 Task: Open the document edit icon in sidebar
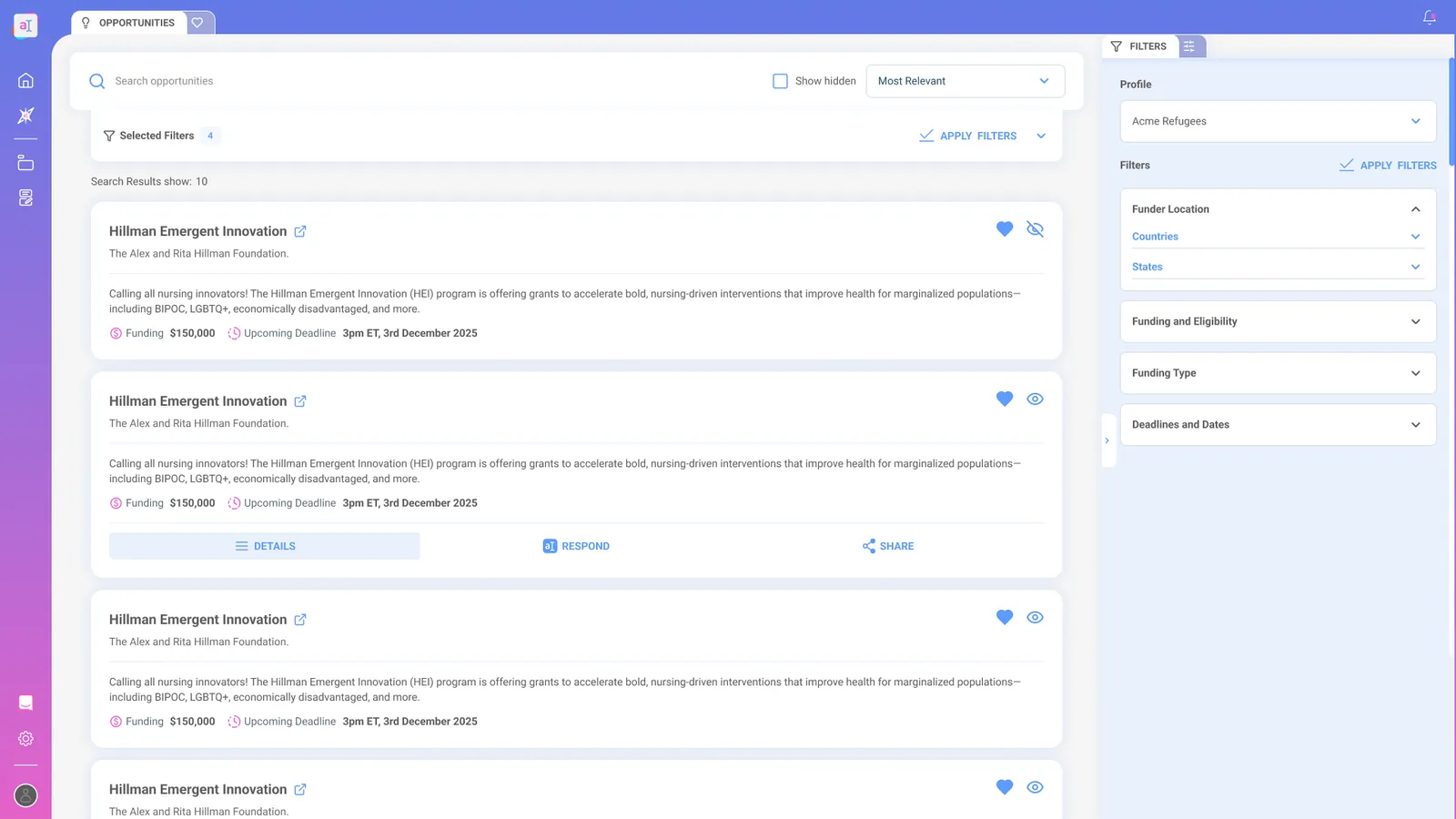pyautogui.click(x=25, y=197)
